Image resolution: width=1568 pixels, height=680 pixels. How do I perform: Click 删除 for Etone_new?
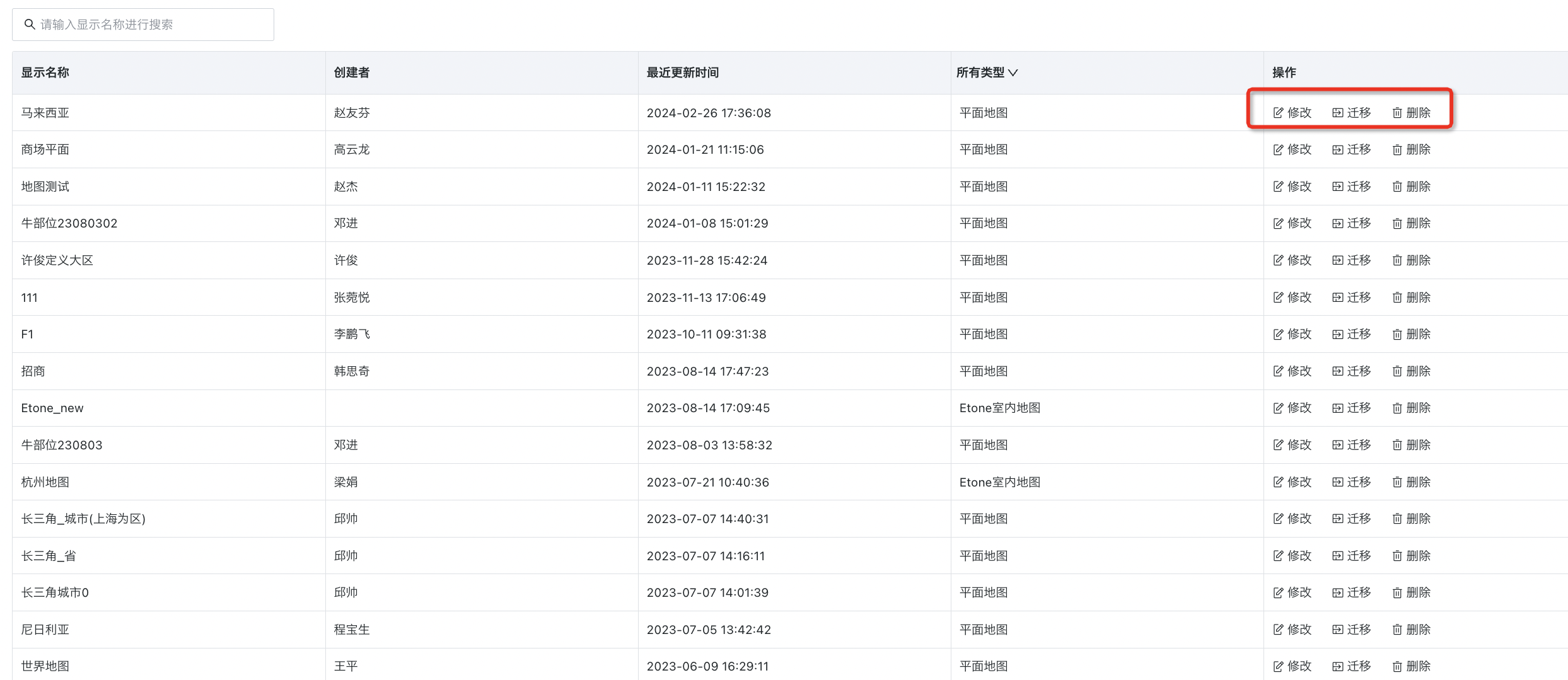point(1412,408)
